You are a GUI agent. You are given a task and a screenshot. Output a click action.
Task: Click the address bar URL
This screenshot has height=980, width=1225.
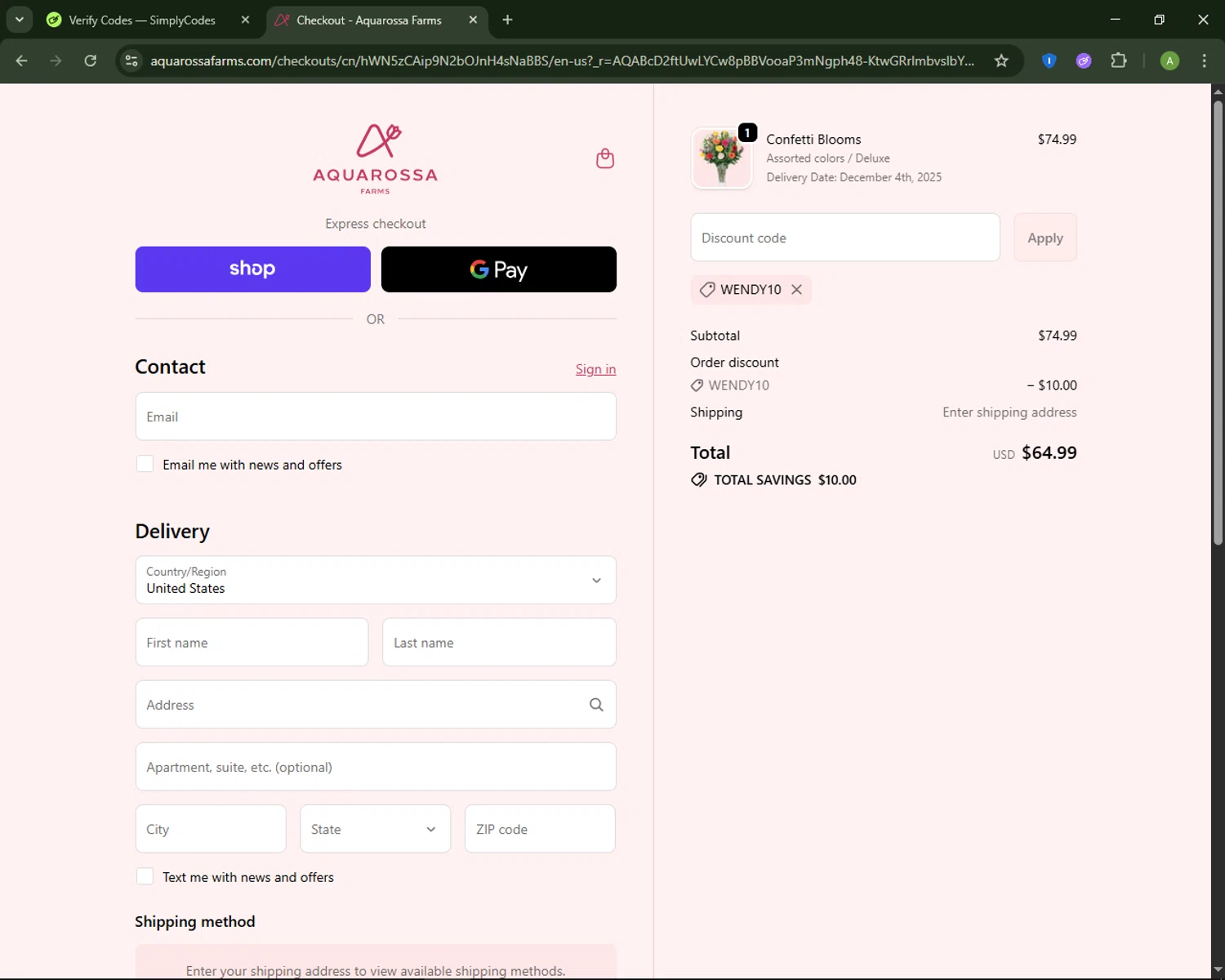click(562, 60)
